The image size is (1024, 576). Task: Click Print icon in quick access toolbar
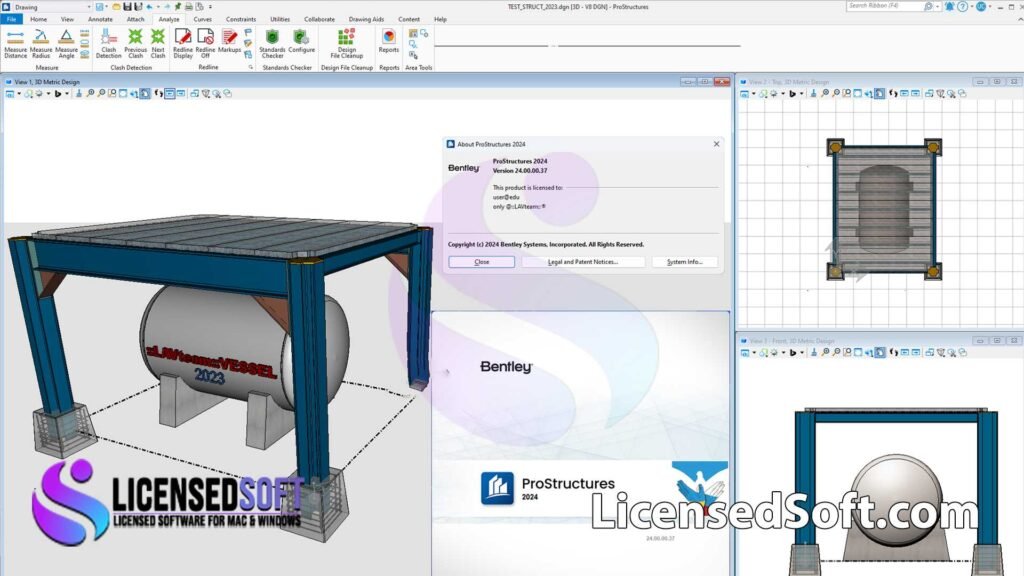[x=188, y=7]
